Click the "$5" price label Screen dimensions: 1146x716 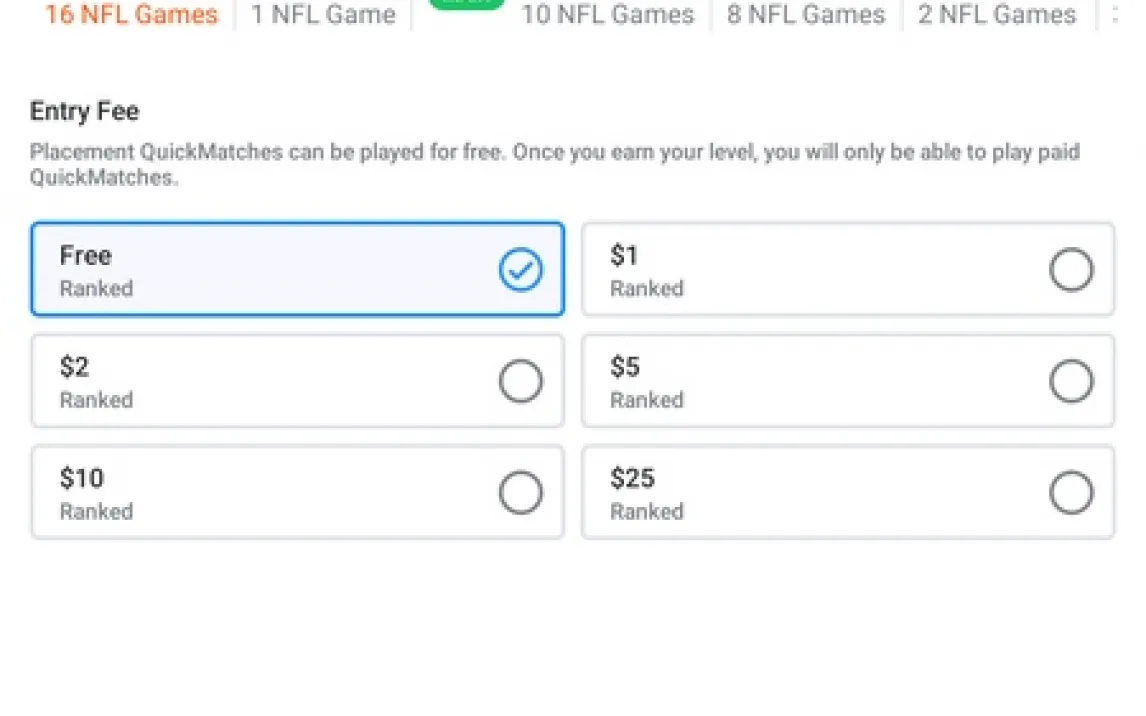[x=625, y=367]
